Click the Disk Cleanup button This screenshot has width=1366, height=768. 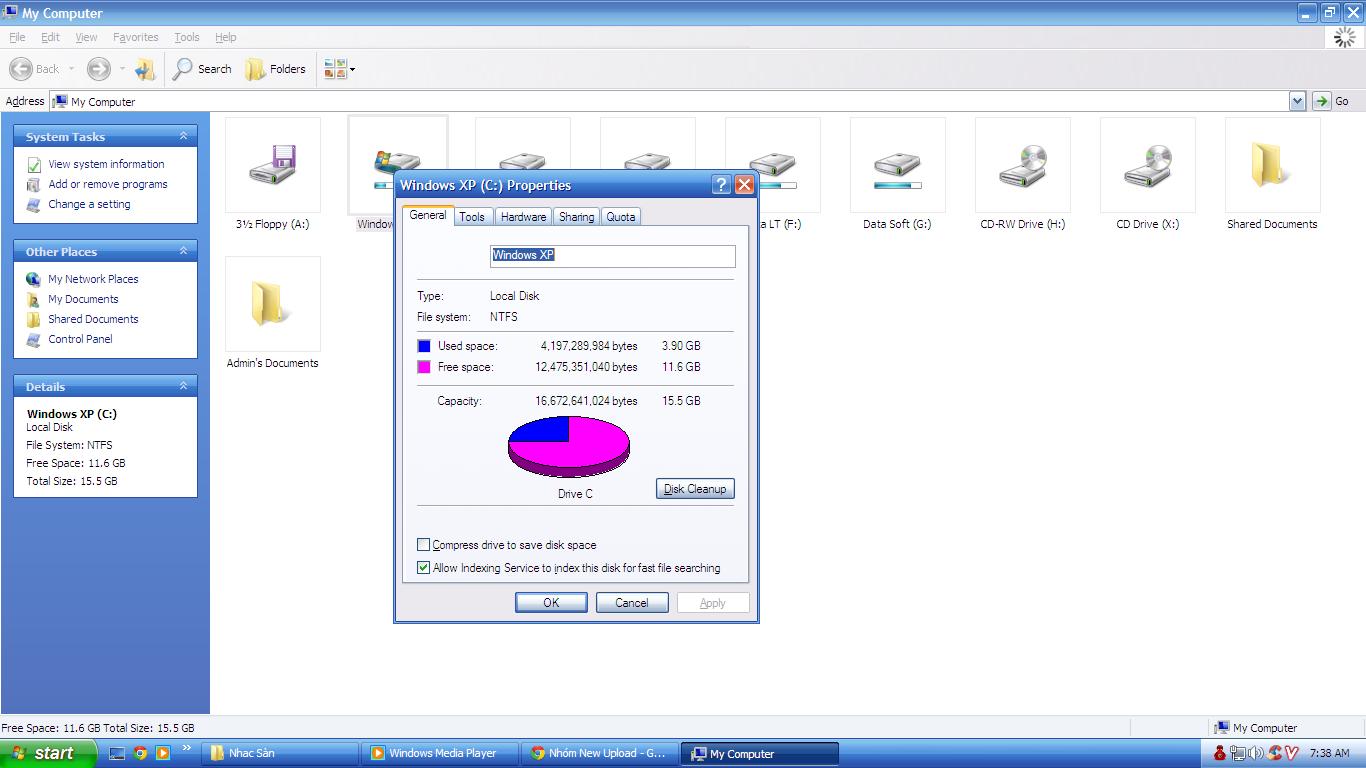click(x=695, y=489)
